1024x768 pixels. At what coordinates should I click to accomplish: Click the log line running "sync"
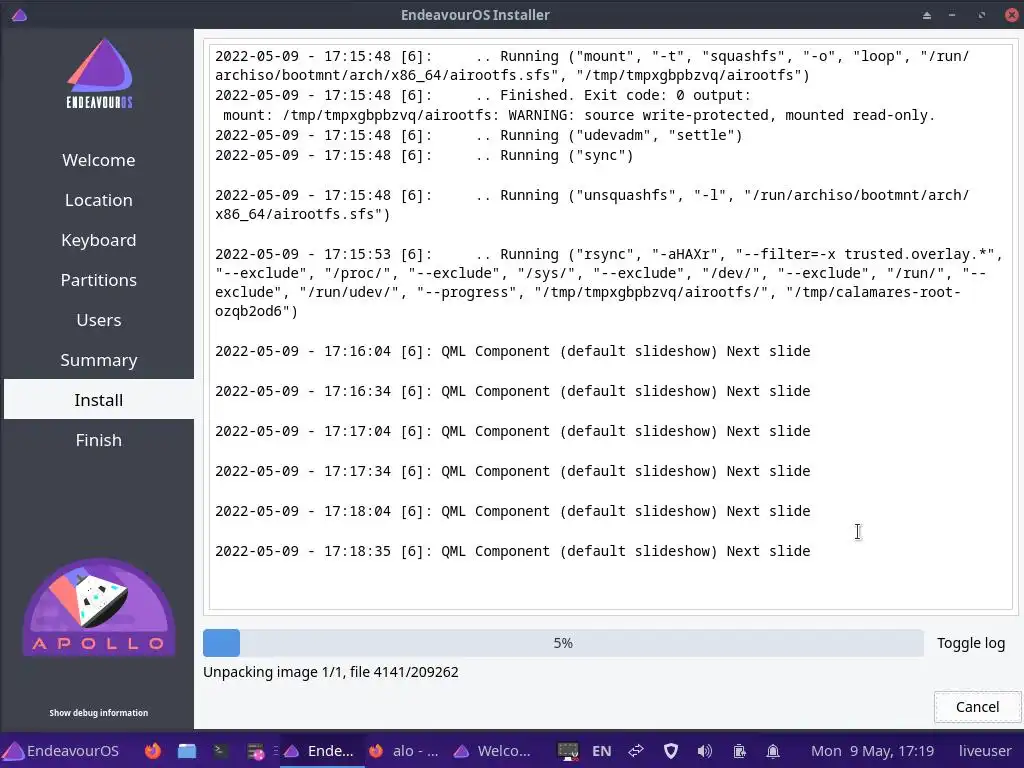(x=424, y=155)
